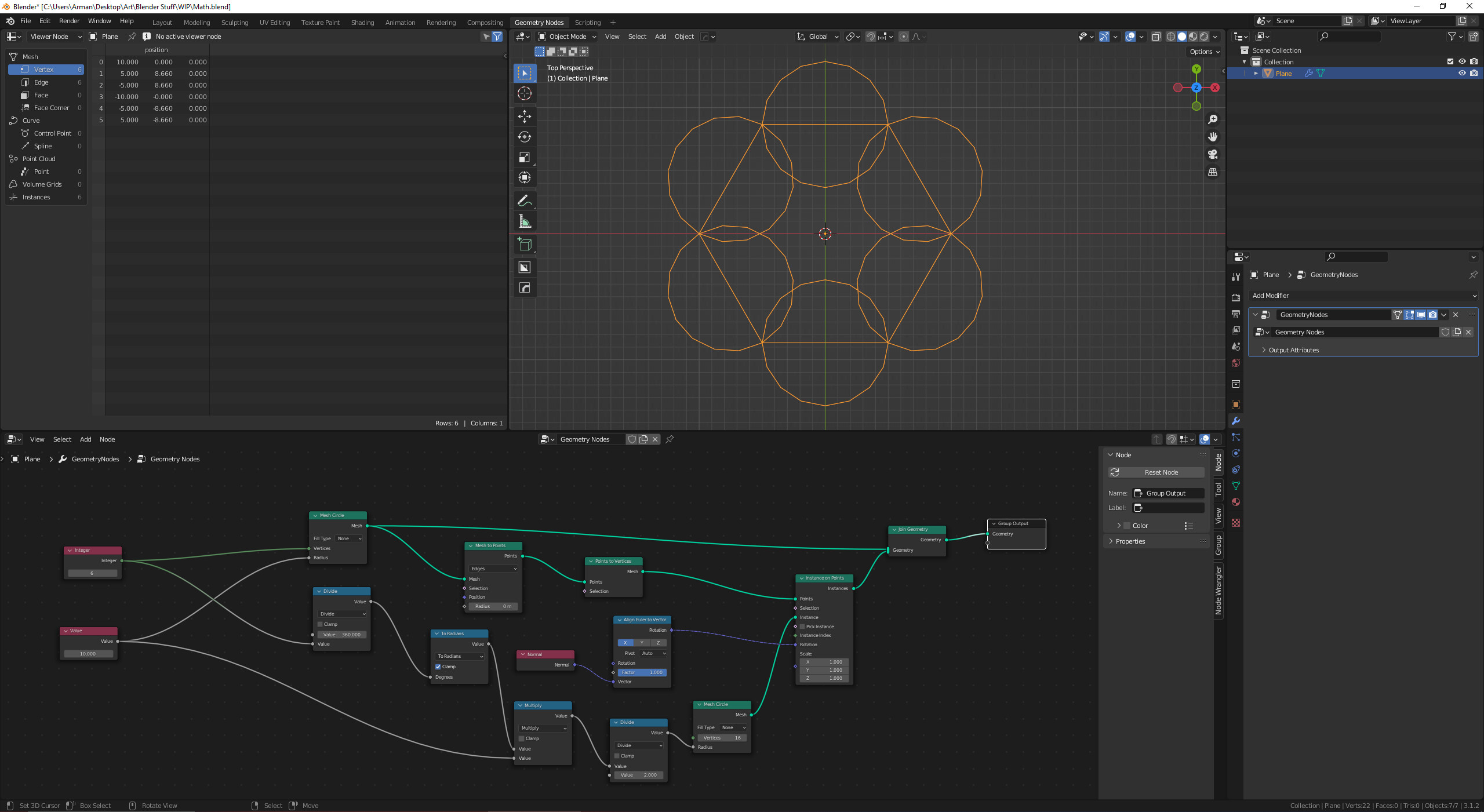Open the Object Mode dropdown
The height and width of the screenshot is (812, 1484).
pyautogui.click(x=567, y=37)
